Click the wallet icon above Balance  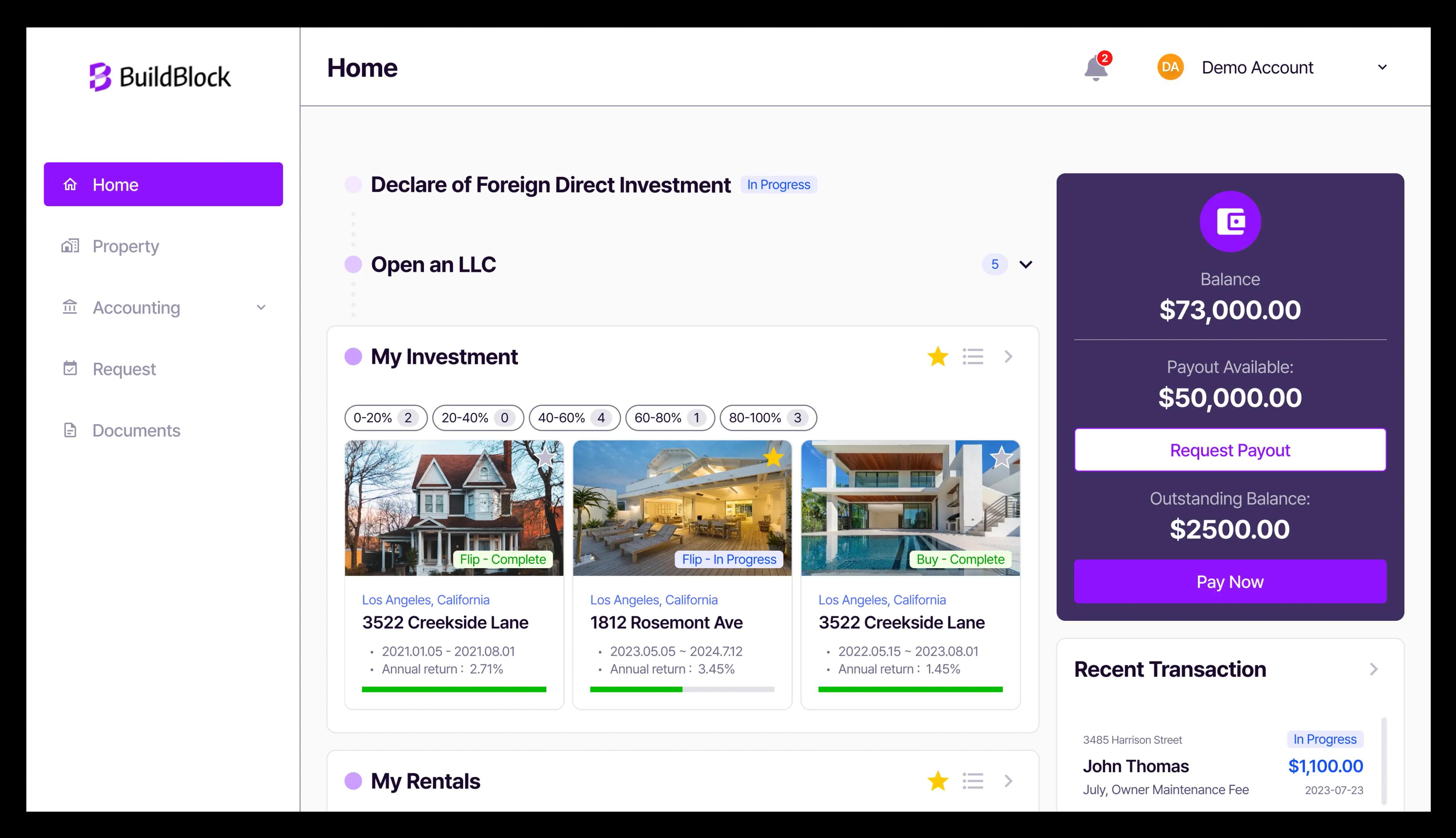tap(1230, 221)
